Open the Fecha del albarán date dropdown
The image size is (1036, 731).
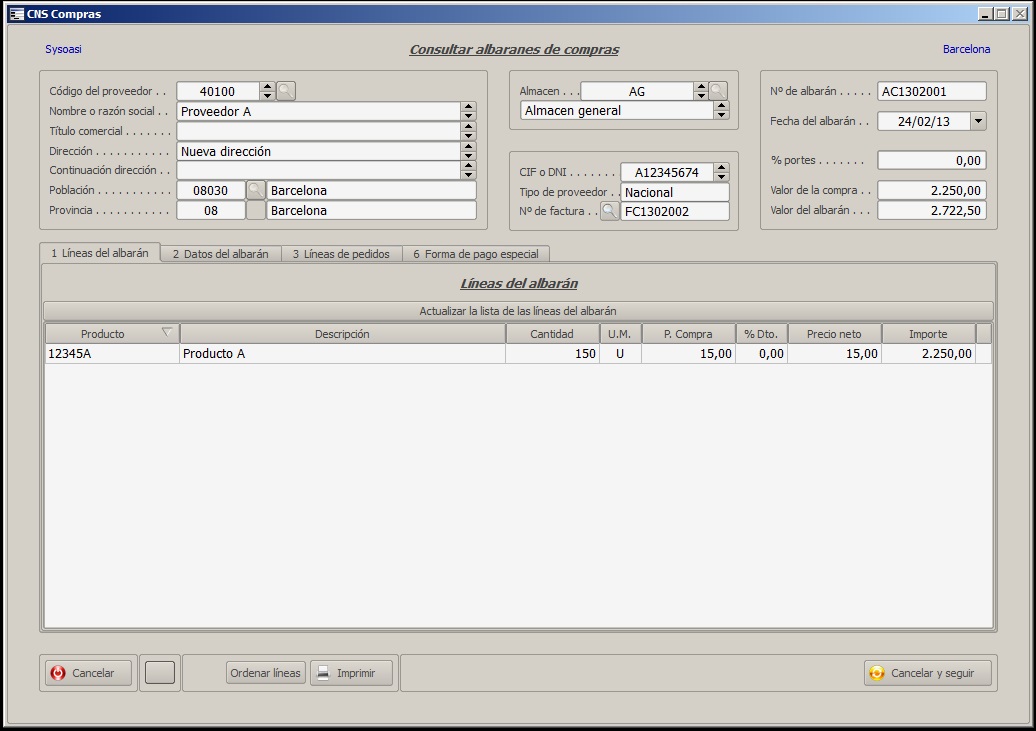979,121
